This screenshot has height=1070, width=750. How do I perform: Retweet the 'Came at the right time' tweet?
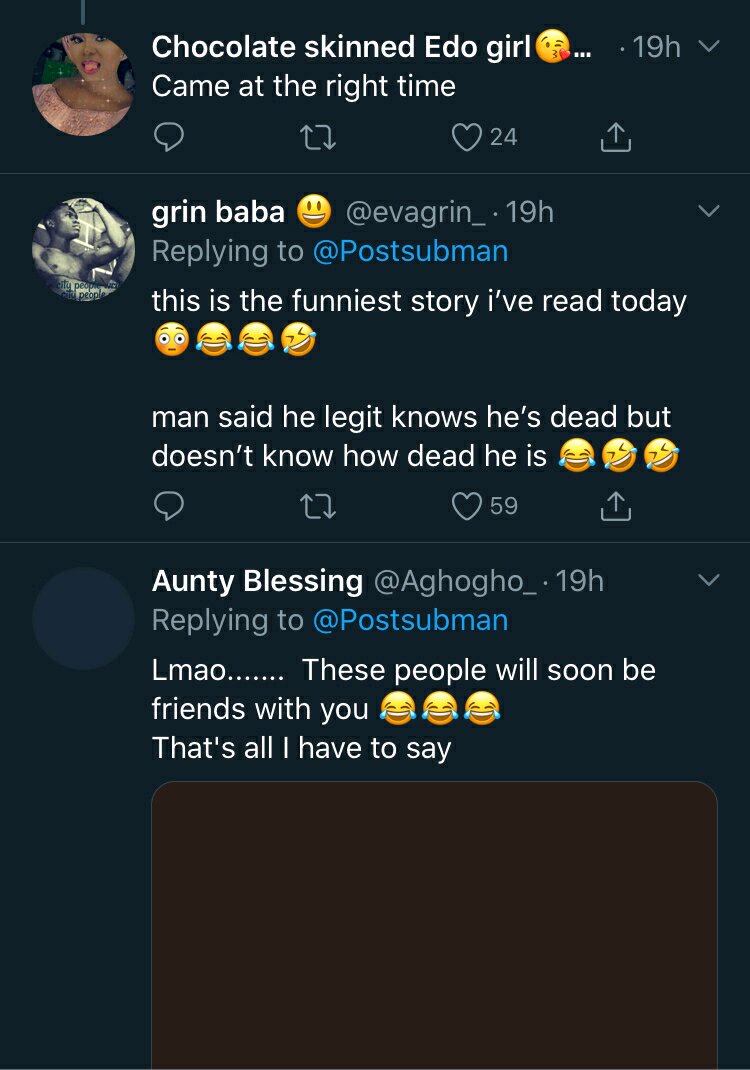[319, 137]
